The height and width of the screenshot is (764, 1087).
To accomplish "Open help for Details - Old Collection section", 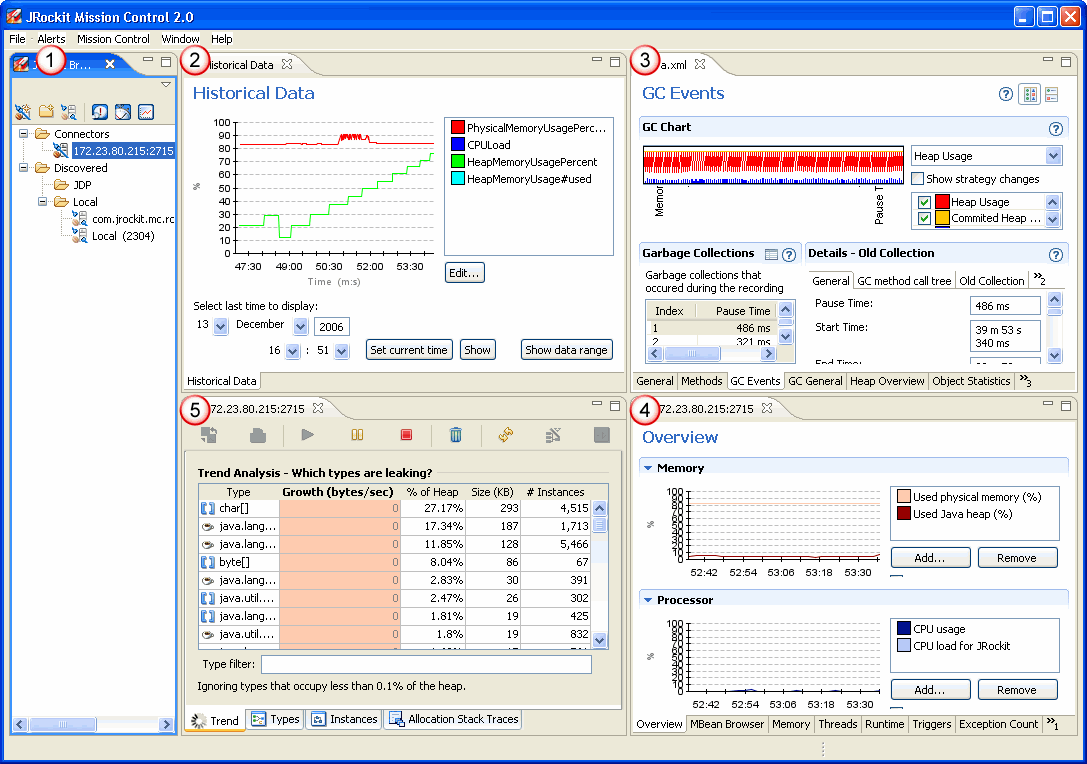I will 1055,254.
